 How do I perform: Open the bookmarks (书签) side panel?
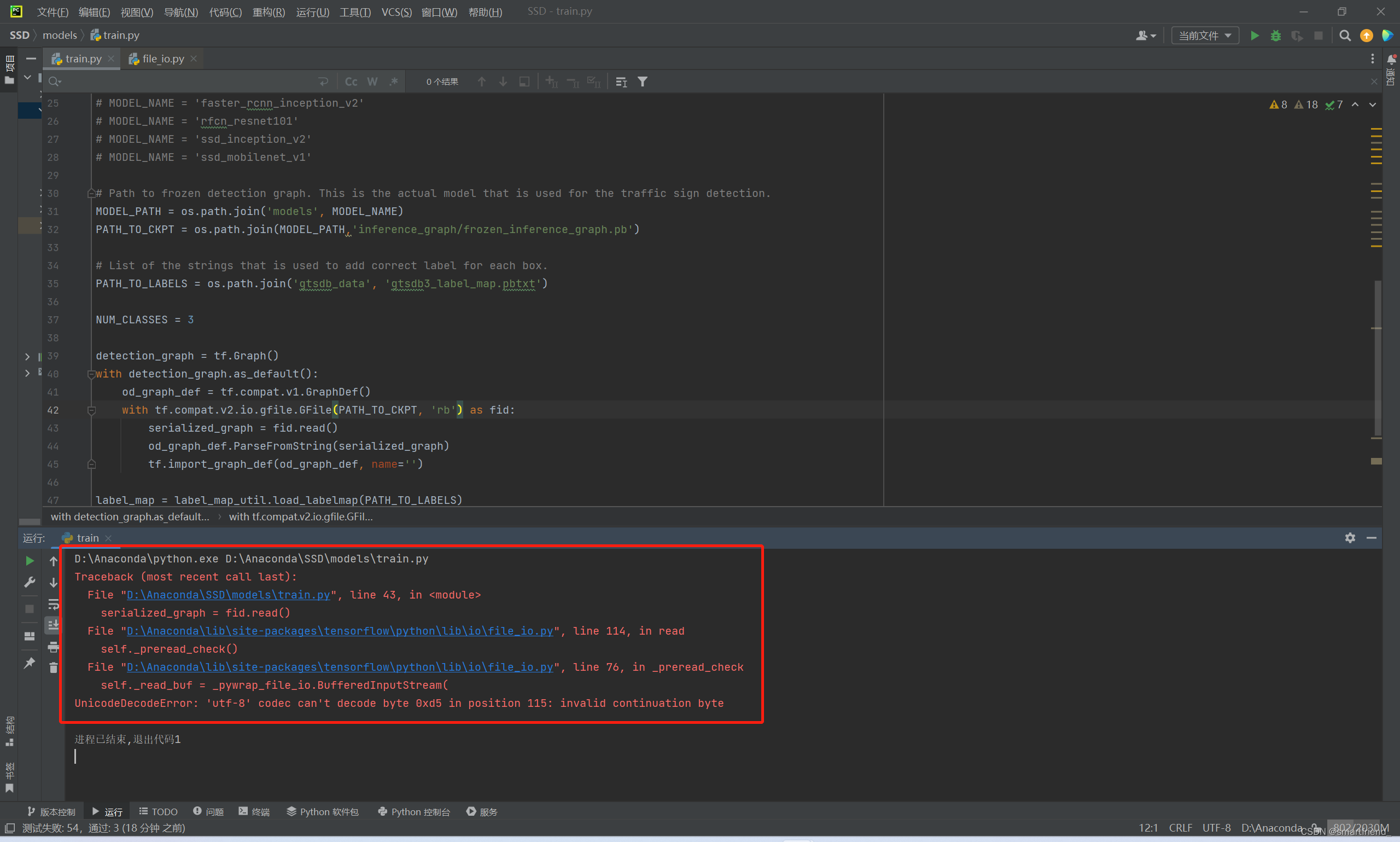[x=9, y=779]
